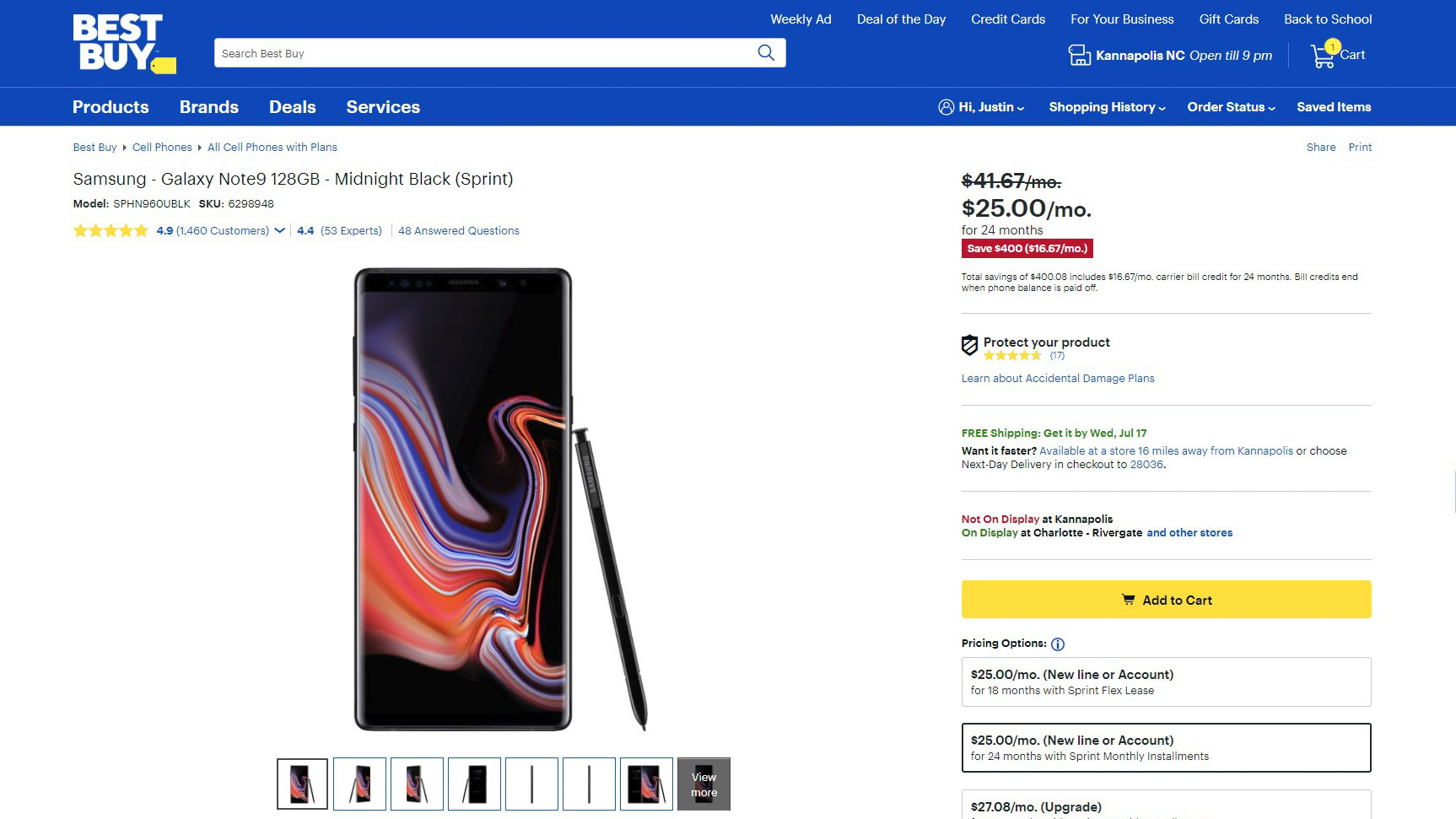Click the Kannapolis store locator icon
Viewport: 1456px width, 819px height.
(x=1079, y=56)
